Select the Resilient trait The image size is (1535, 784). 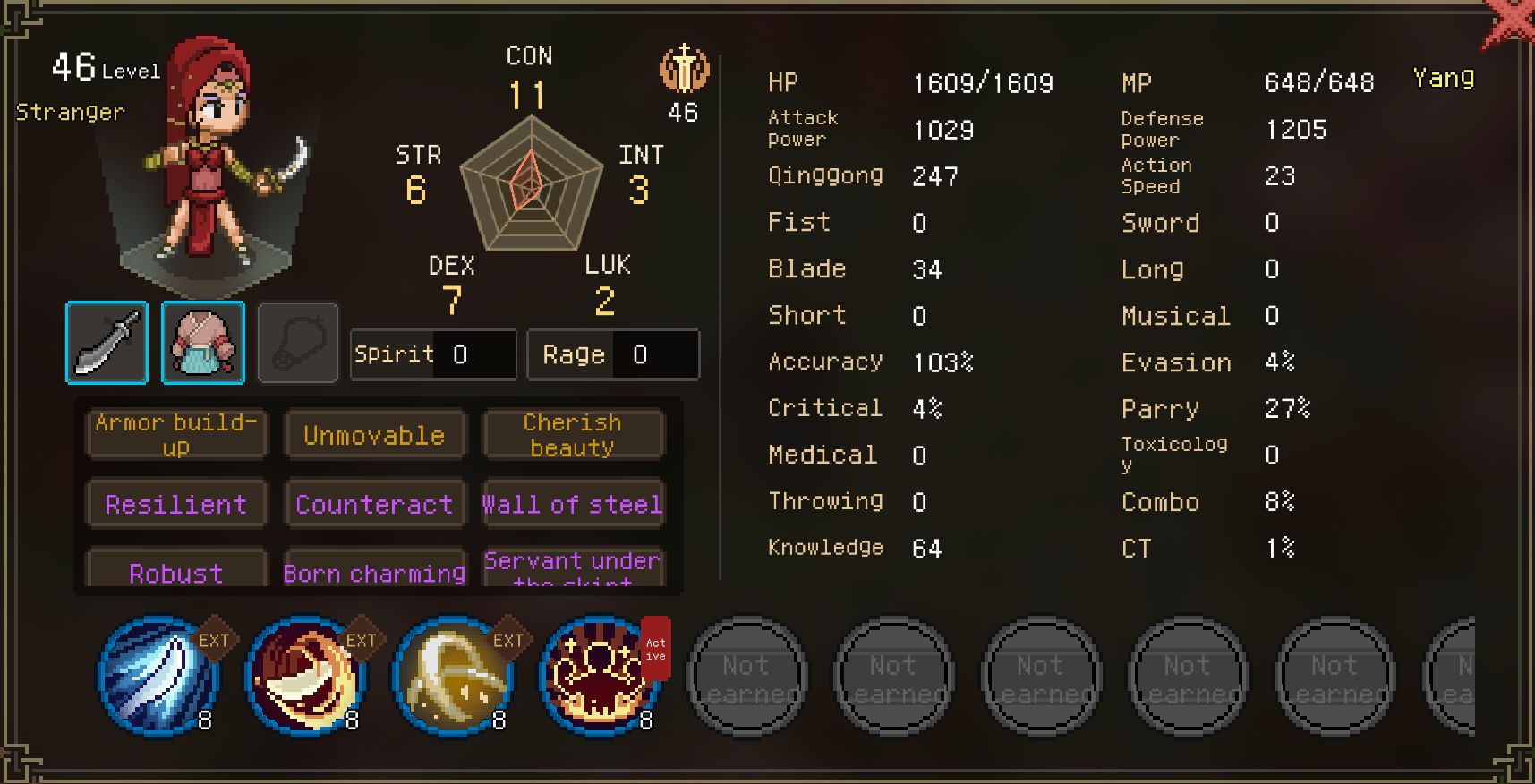[176, 504]
